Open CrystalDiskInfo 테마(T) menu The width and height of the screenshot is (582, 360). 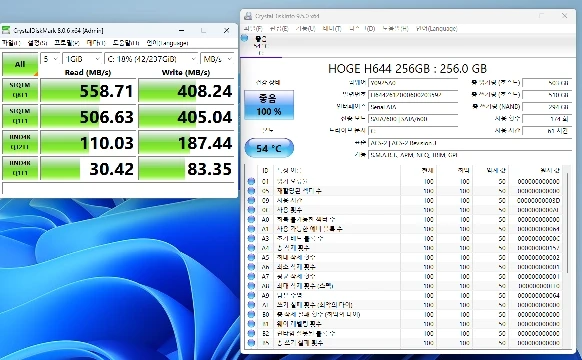click(332, 29)
